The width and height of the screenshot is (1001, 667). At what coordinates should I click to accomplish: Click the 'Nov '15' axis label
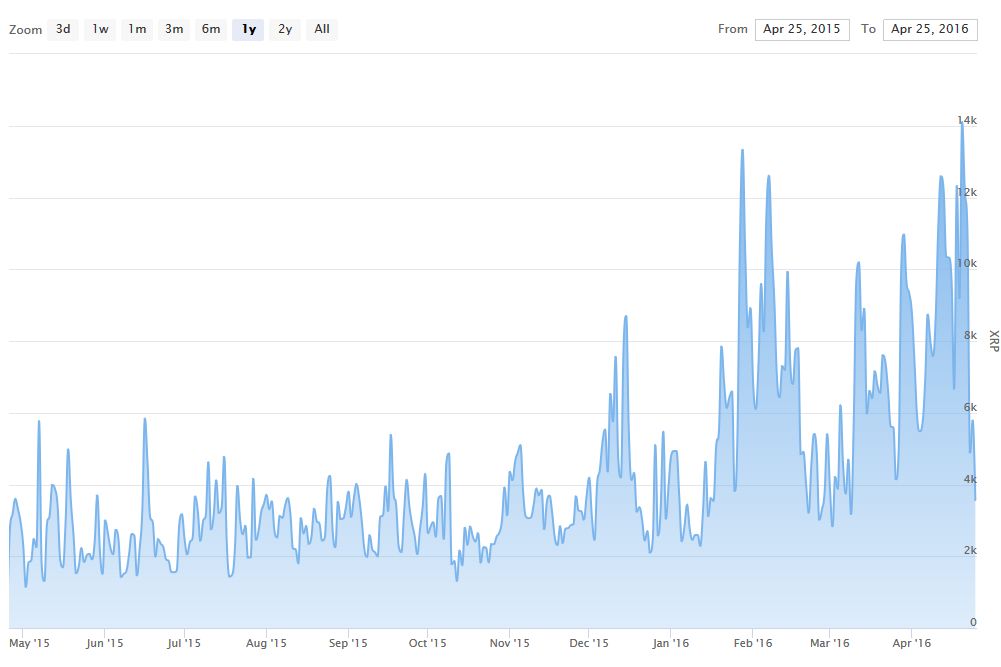click(x=509, y=643)
